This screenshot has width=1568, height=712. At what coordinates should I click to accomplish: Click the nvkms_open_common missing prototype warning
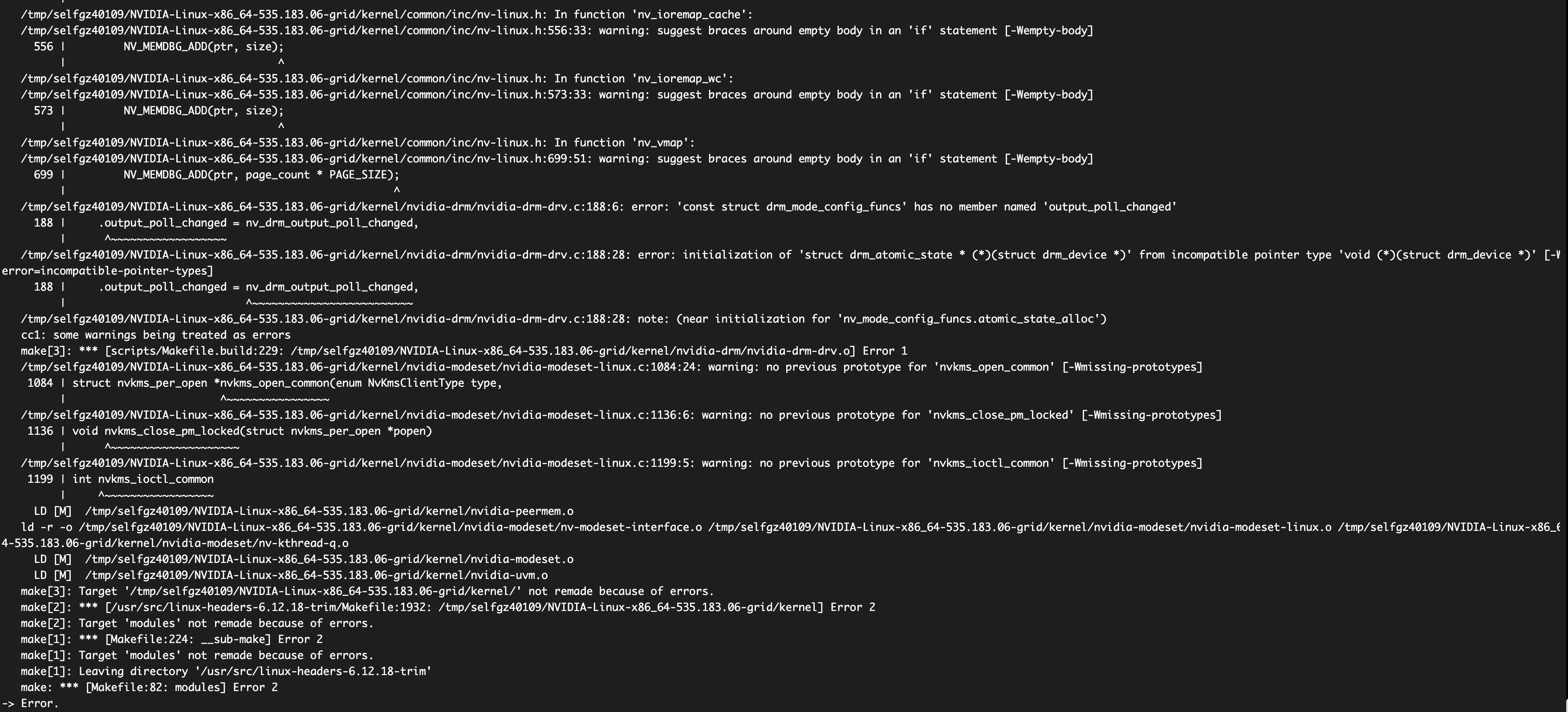pos(612,367)
